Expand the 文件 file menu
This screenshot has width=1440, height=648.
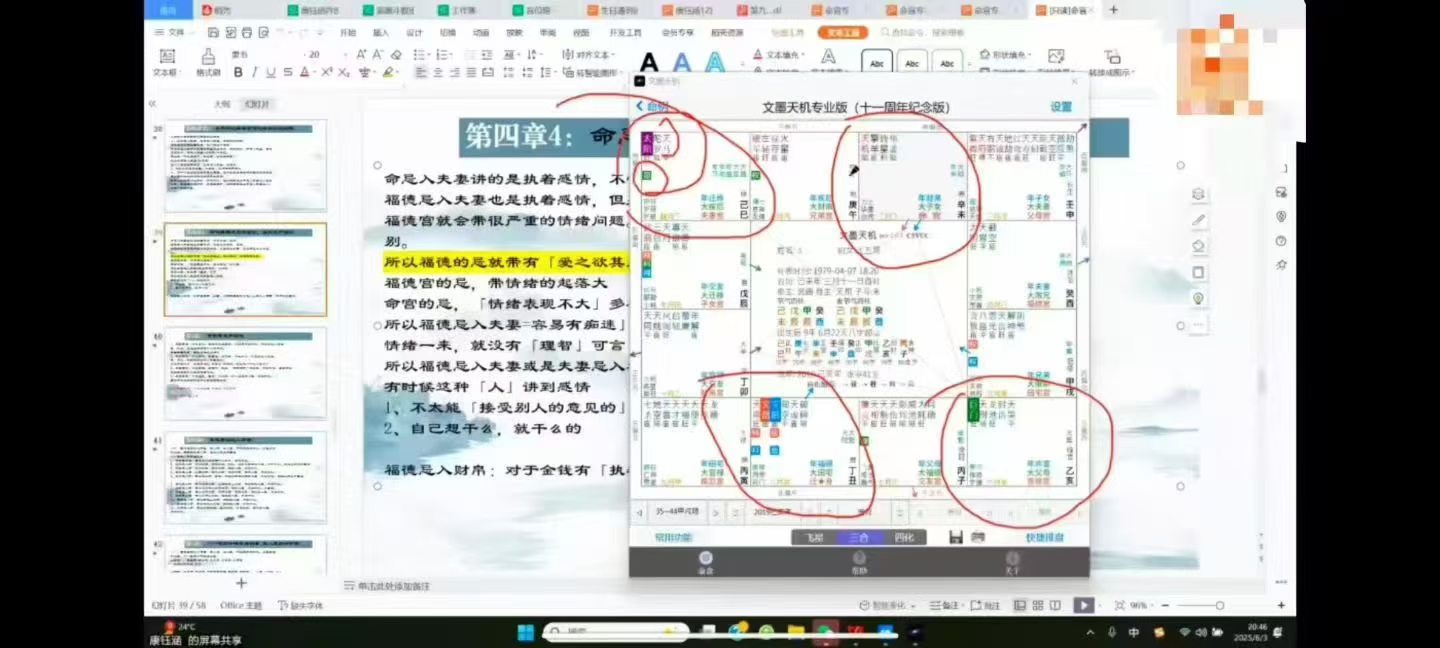175,32
